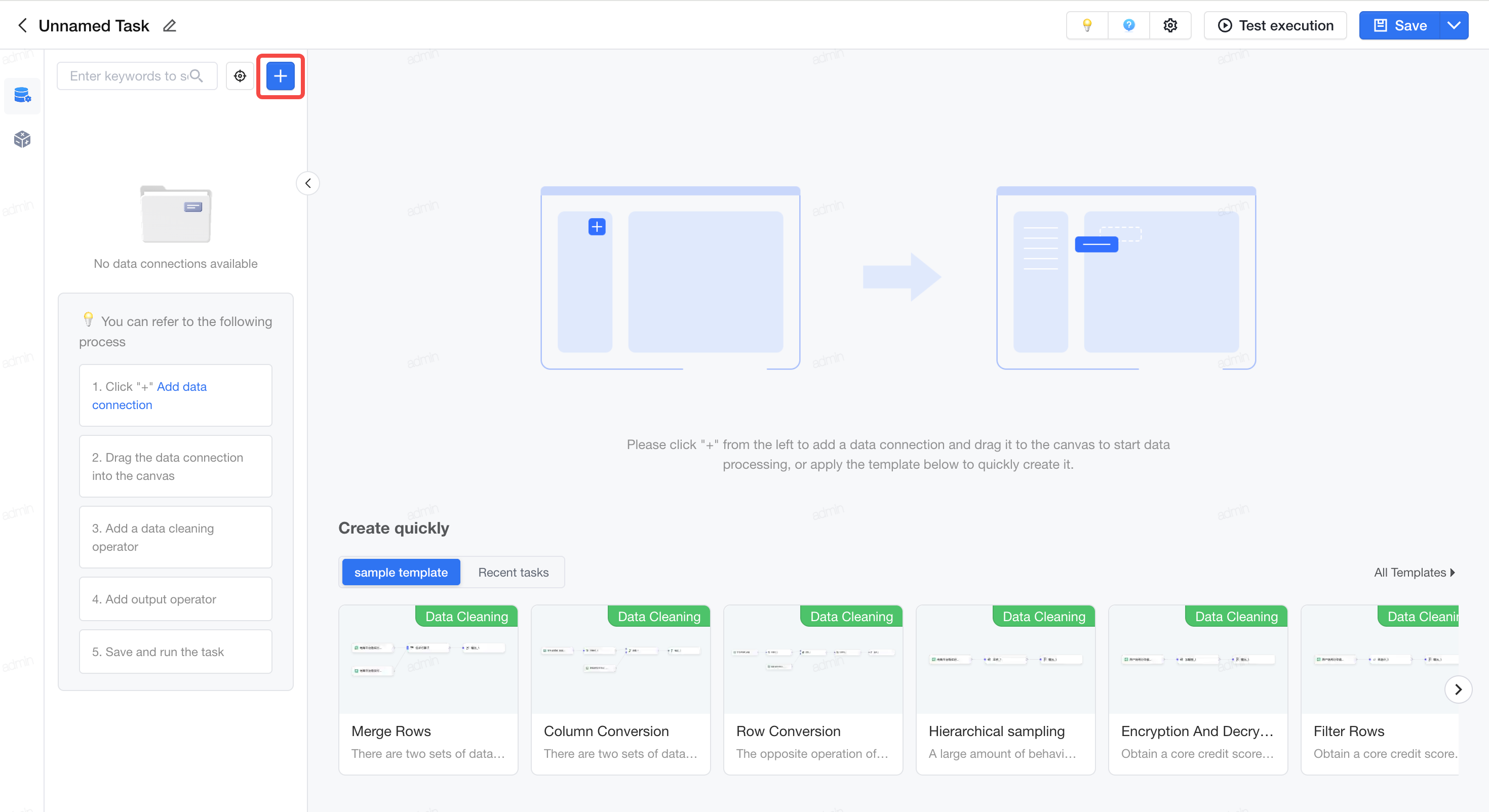Select the Merge Rows template card

coord(428,689)
